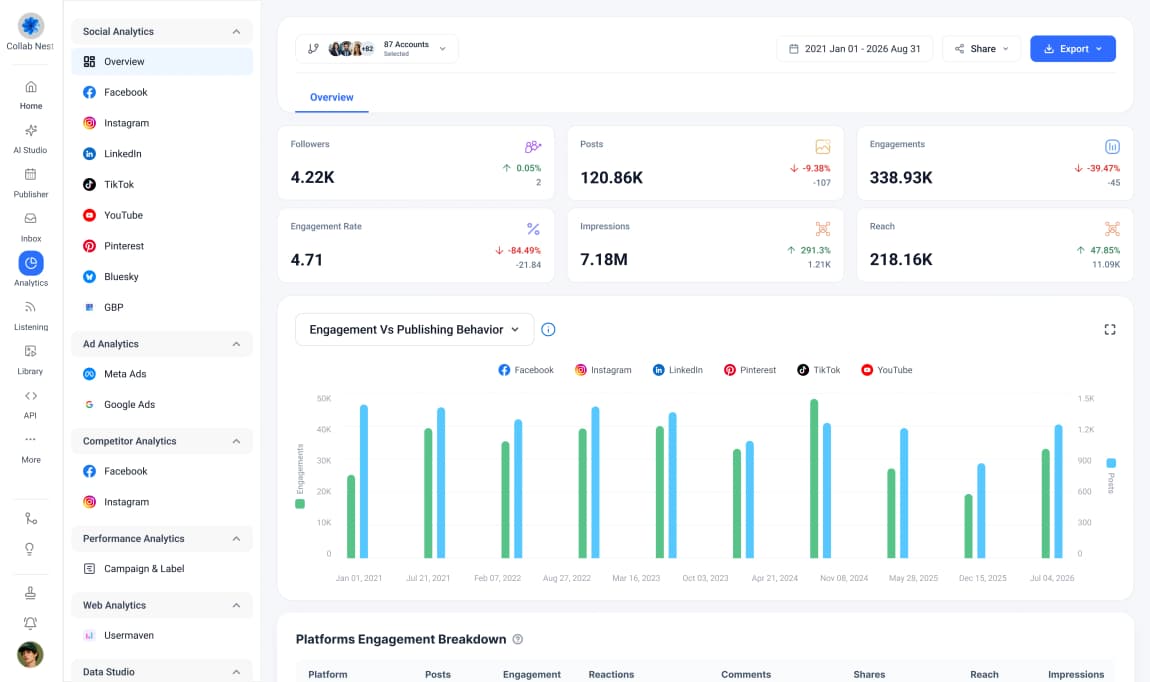Collapse the Data Studio section

pyautogui.click(x=236, y=672)
